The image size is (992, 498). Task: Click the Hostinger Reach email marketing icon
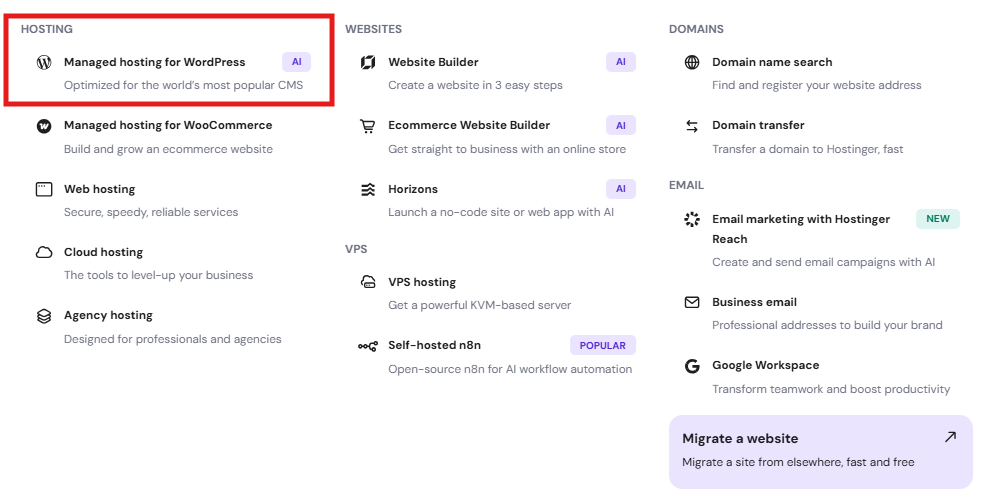point(692,219)
